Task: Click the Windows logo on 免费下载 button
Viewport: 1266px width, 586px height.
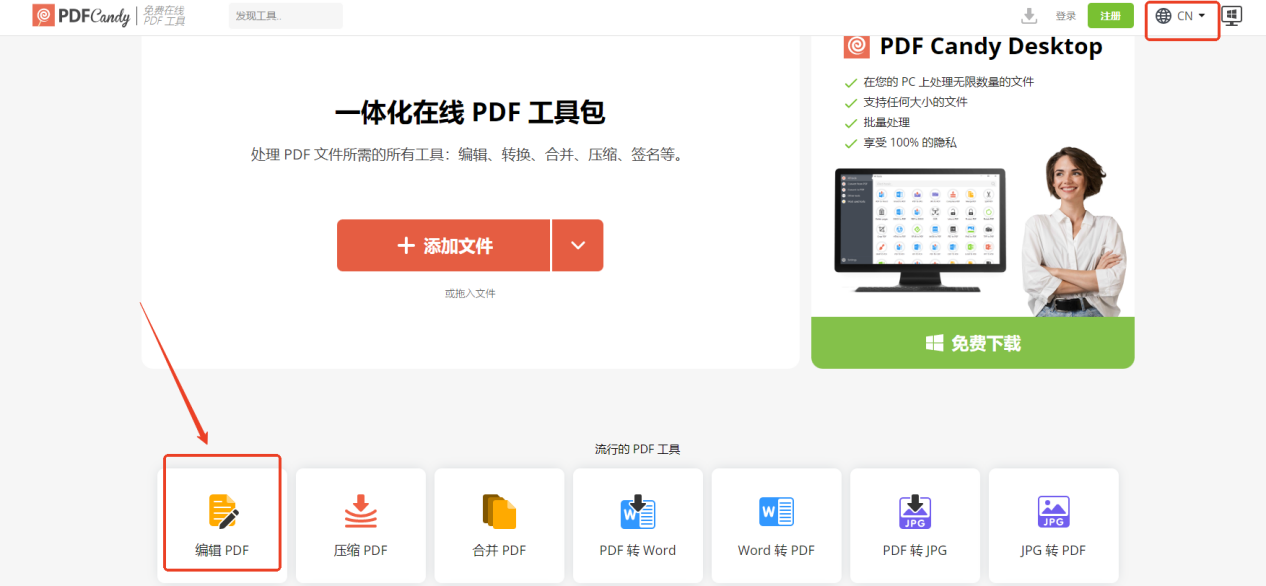Action: [934, 343]
